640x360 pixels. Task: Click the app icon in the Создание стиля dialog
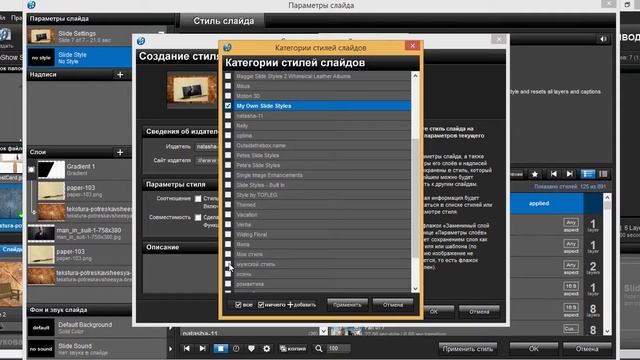[x=141, y=41]
